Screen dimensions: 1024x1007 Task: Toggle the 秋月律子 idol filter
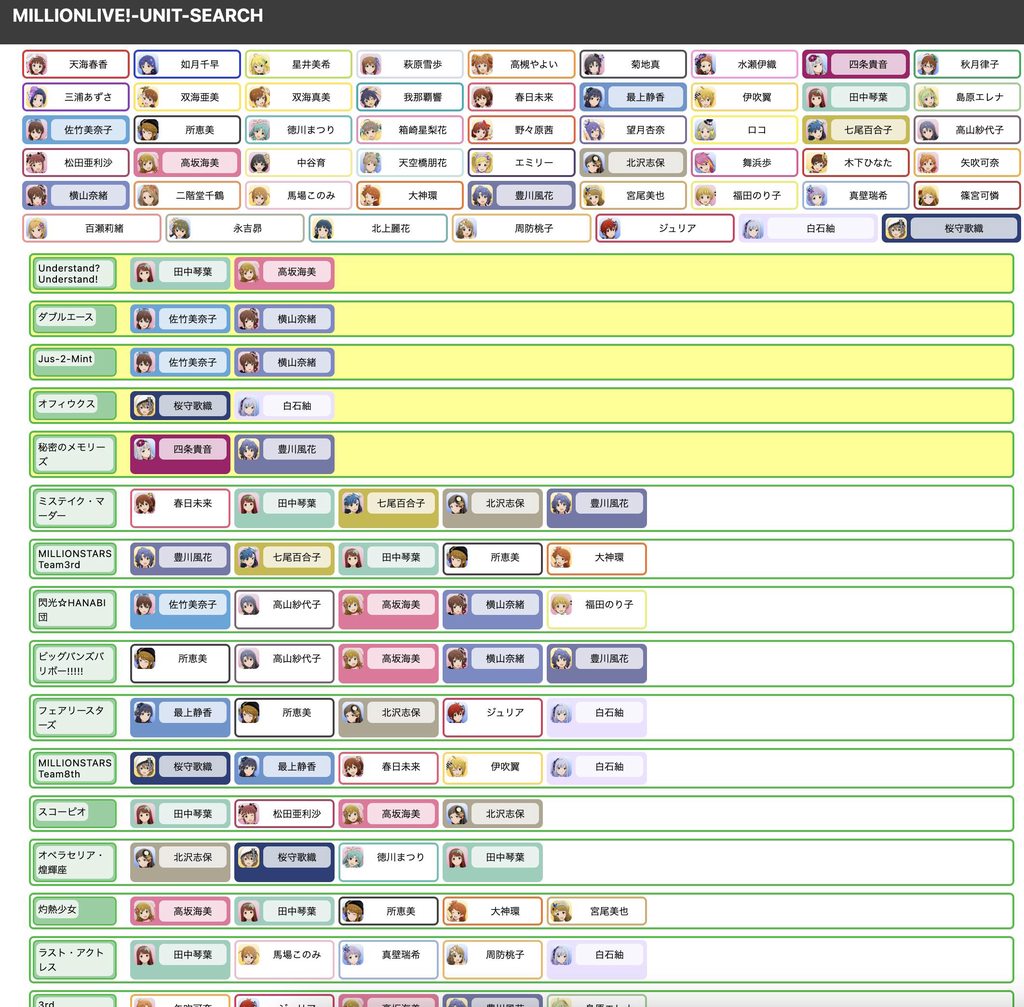[967, 64]
